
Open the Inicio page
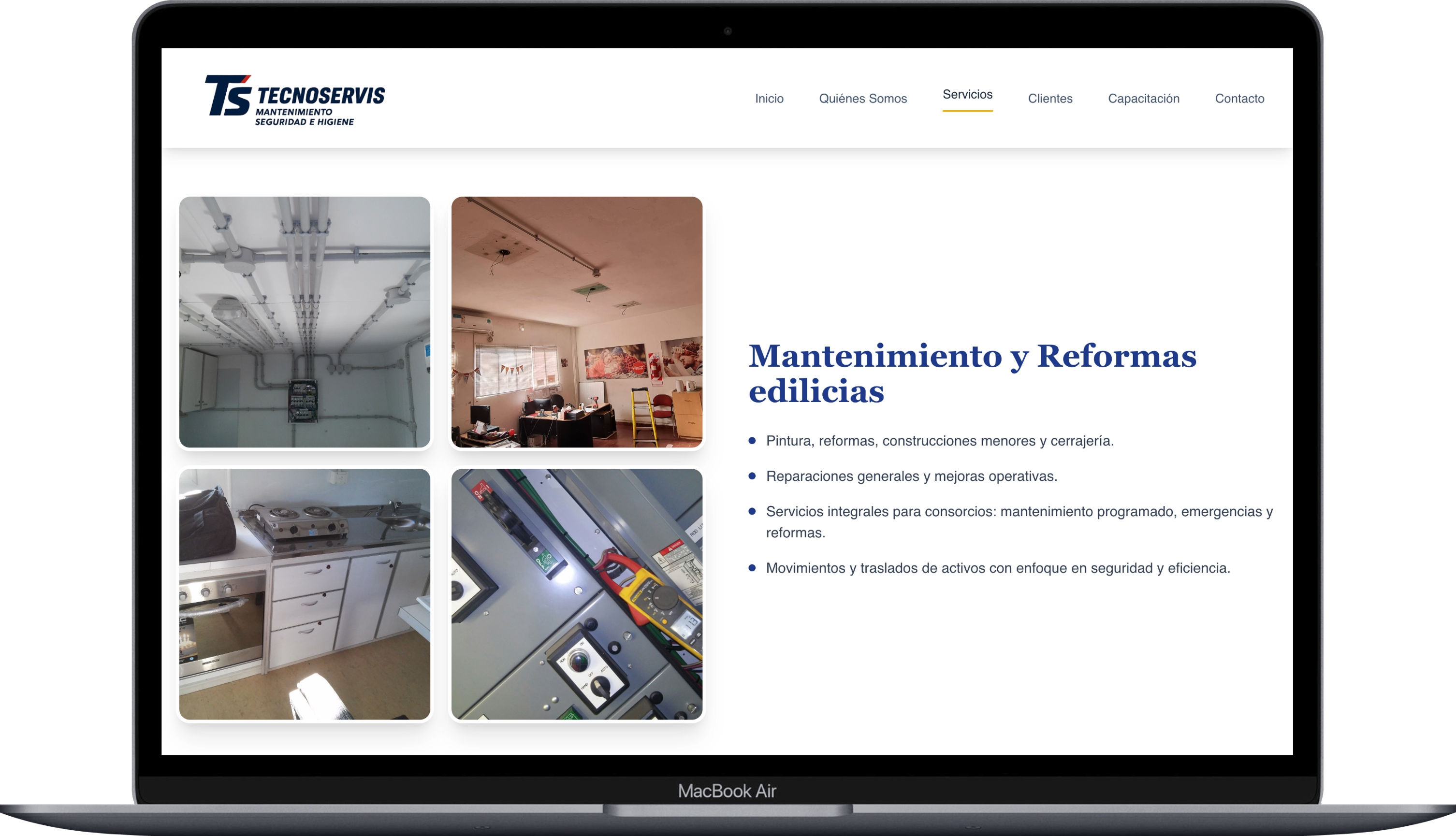point(770,99)
